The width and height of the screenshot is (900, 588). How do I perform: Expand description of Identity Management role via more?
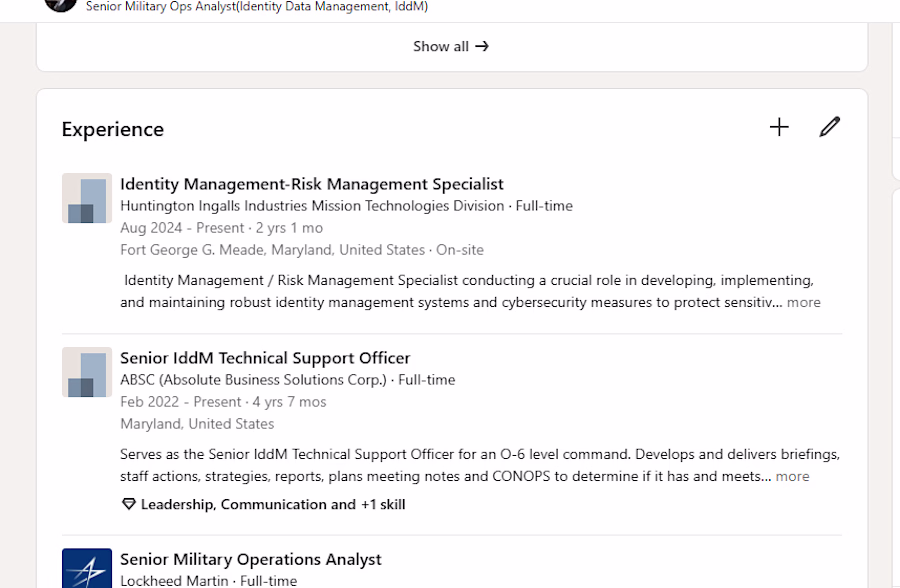click(x=804, y=302)
